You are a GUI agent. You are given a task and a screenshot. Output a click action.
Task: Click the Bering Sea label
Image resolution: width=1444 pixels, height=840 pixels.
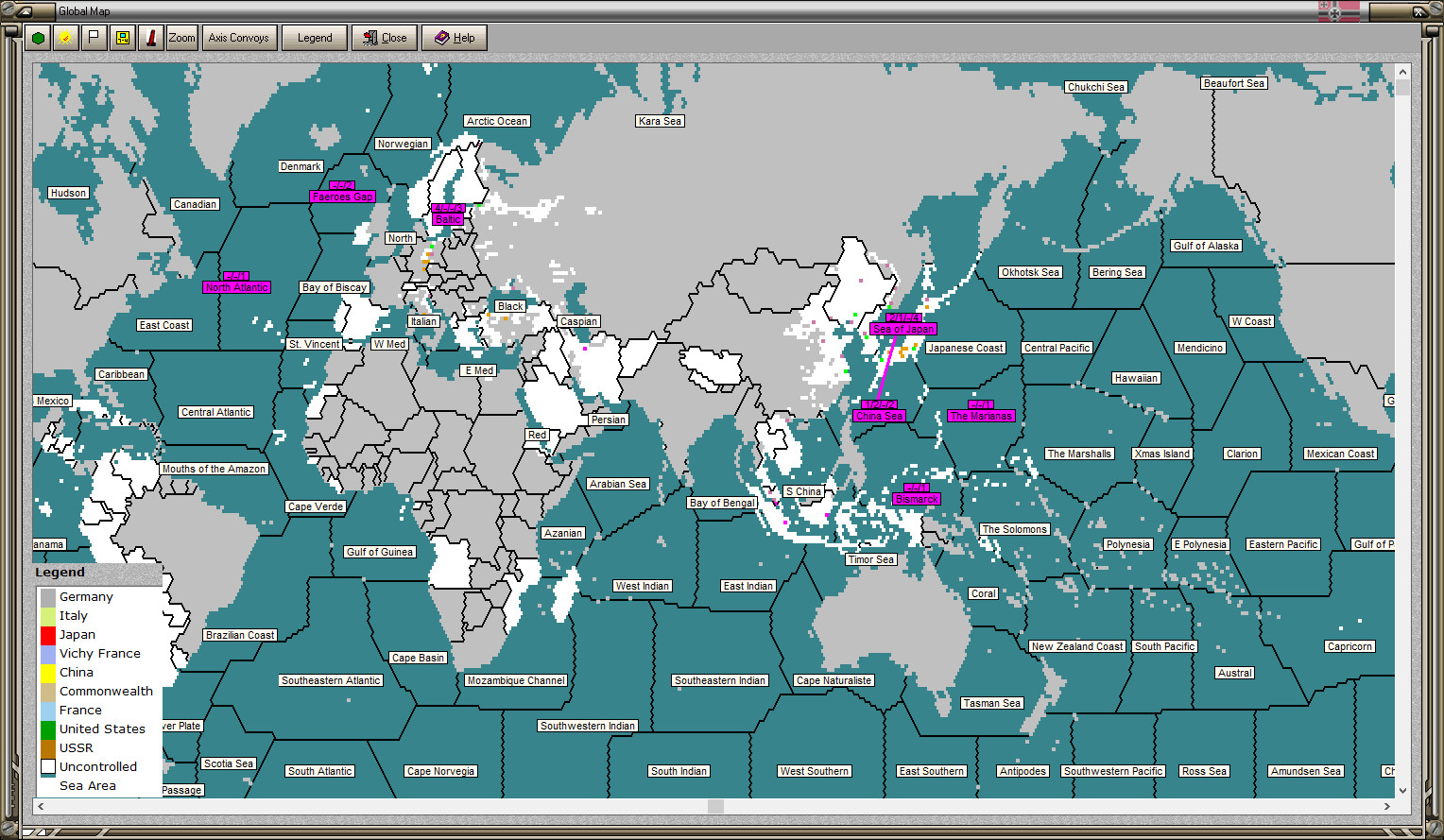click(x=1118, y=272)
